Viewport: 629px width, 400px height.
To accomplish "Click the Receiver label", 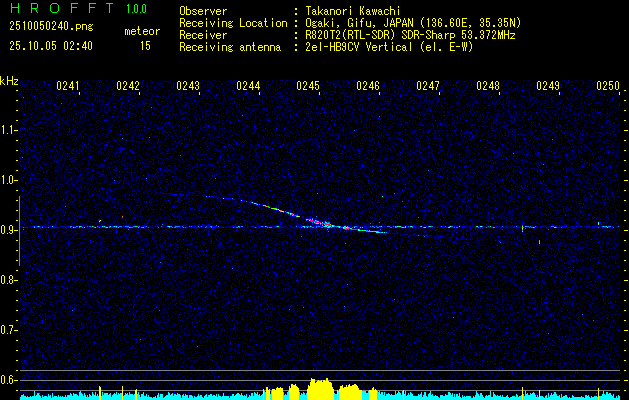I will point(203,35).
